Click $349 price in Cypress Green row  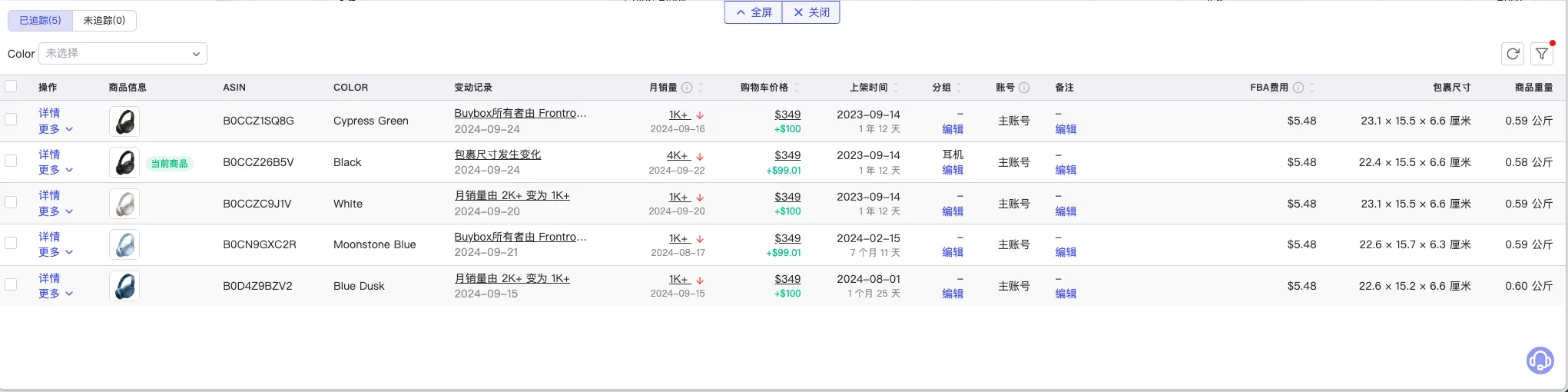pyautogui.click(x=787, y=115)
